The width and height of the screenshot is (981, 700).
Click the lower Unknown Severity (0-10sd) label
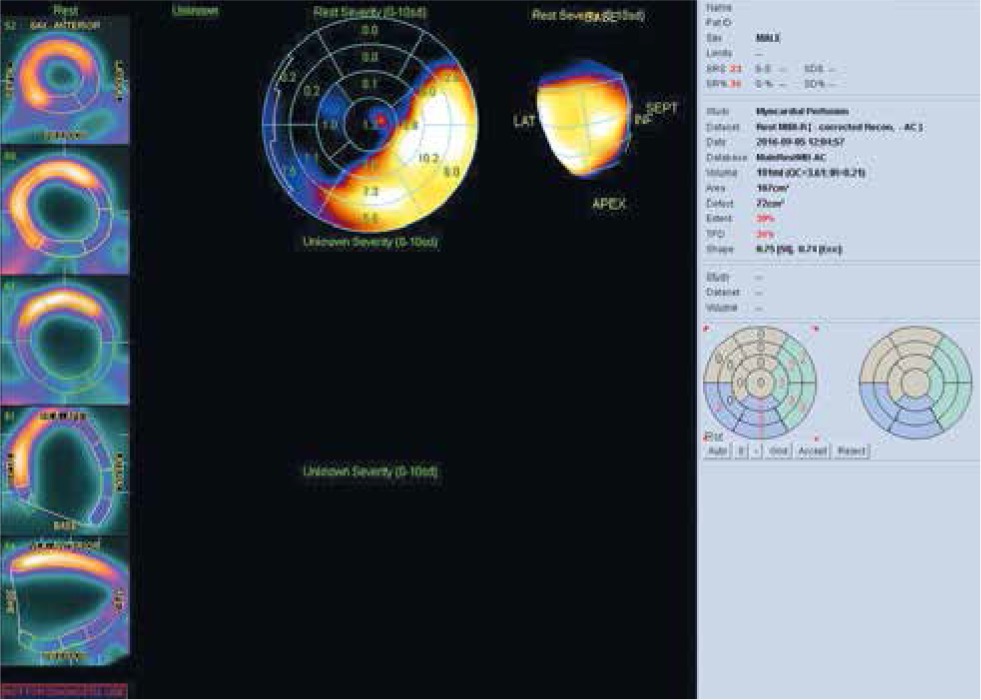(369, 471)
